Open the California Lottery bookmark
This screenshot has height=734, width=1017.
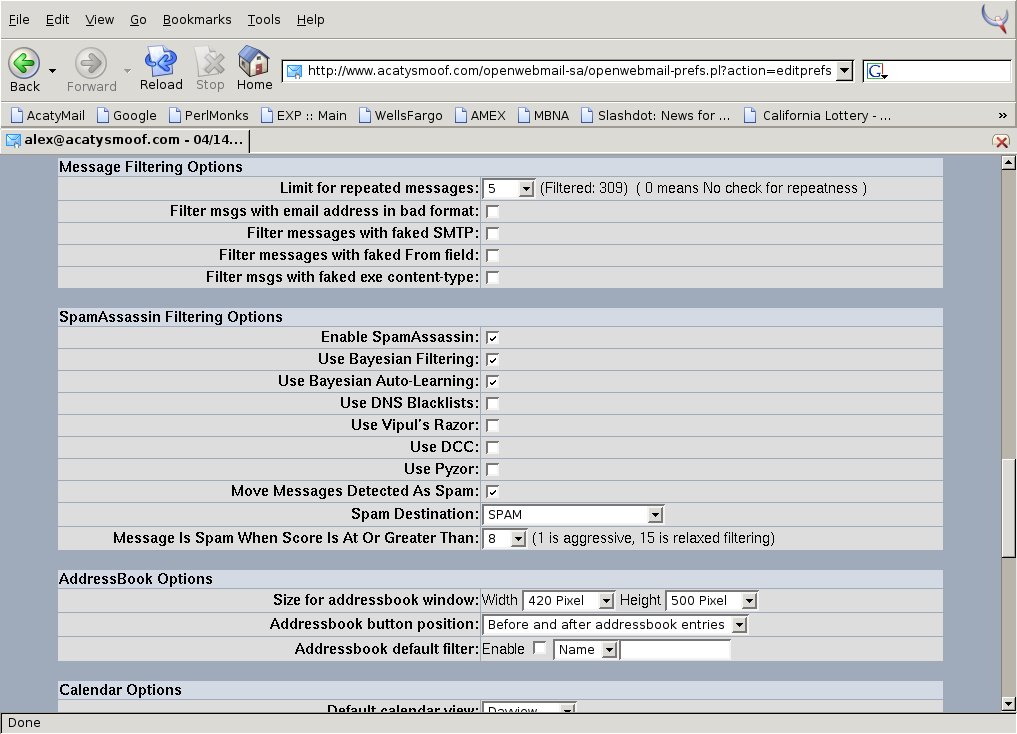click(818, 115)
